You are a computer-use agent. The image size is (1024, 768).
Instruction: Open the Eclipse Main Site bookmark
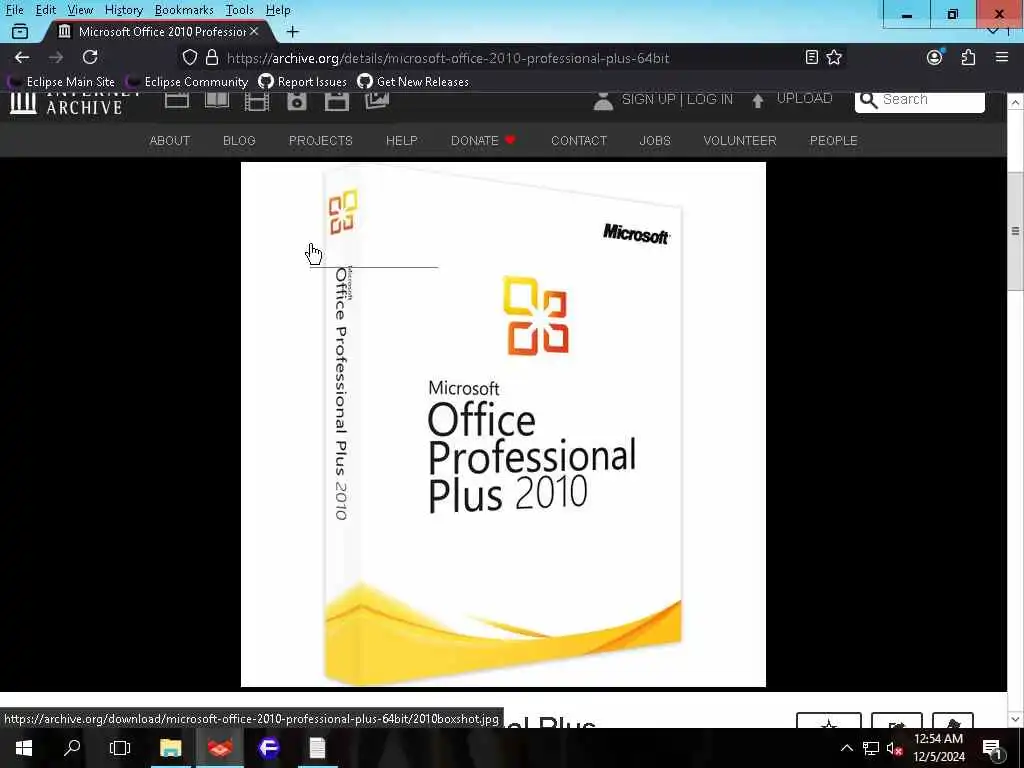[61, 82]
